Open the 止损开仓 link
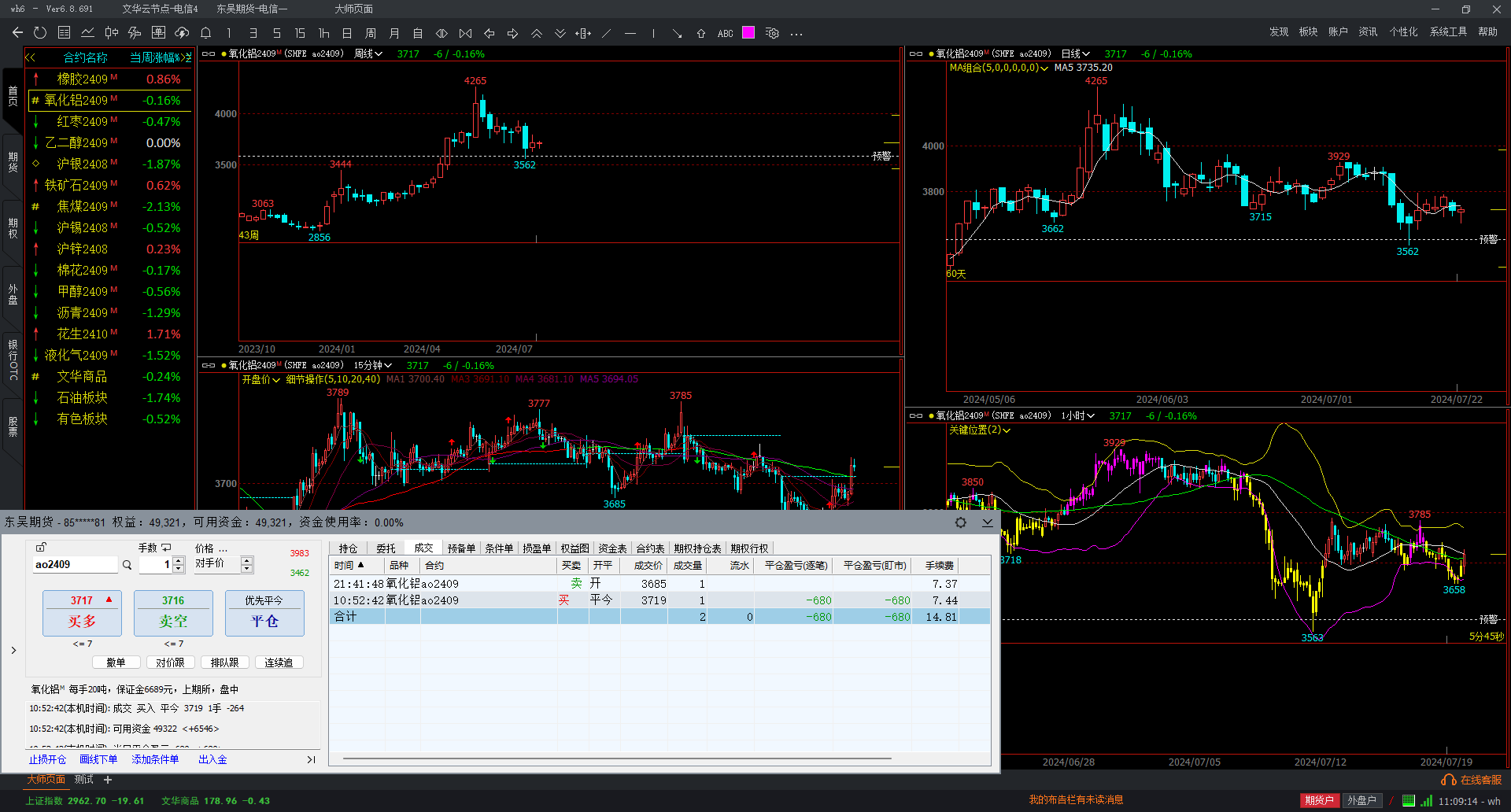This screenshot has height=812, width=1511. point(47,759)
